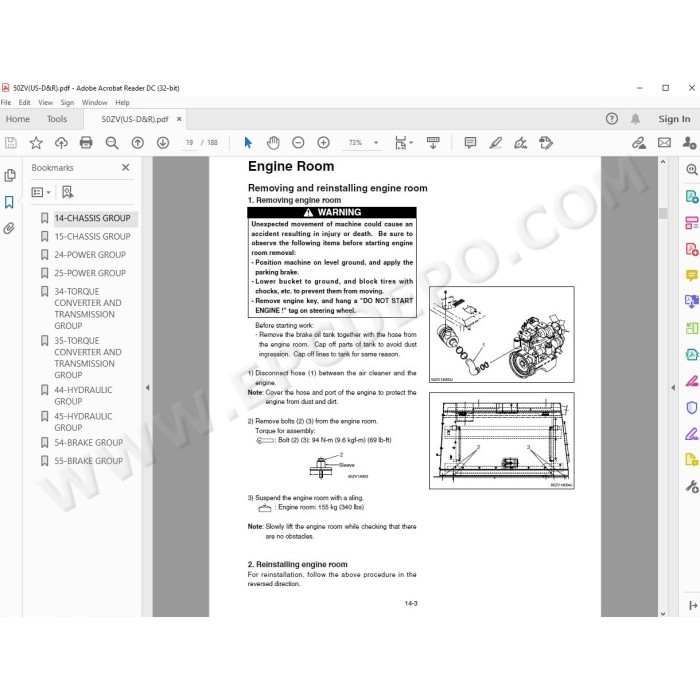700x700 pixels.
Task: Open the Edit menu
Action: click(25, 103)
